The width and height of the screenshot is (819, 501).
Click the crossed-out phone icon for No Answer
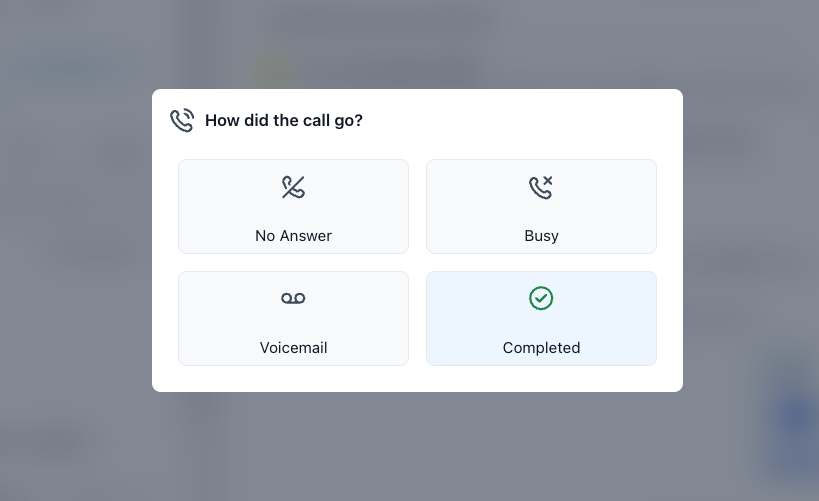pos(293,187)
